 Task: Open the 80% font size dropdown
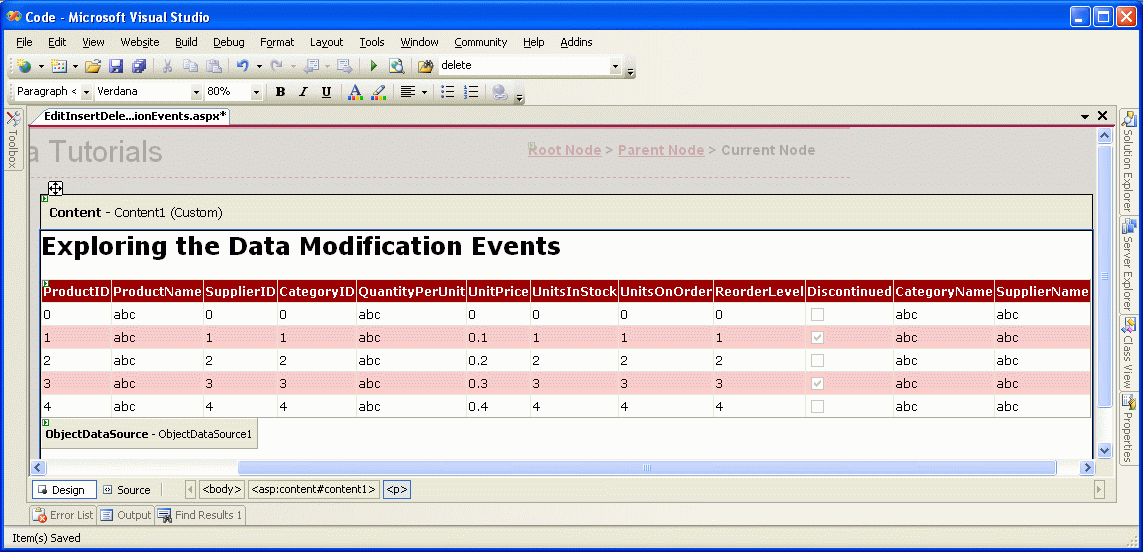256,92
